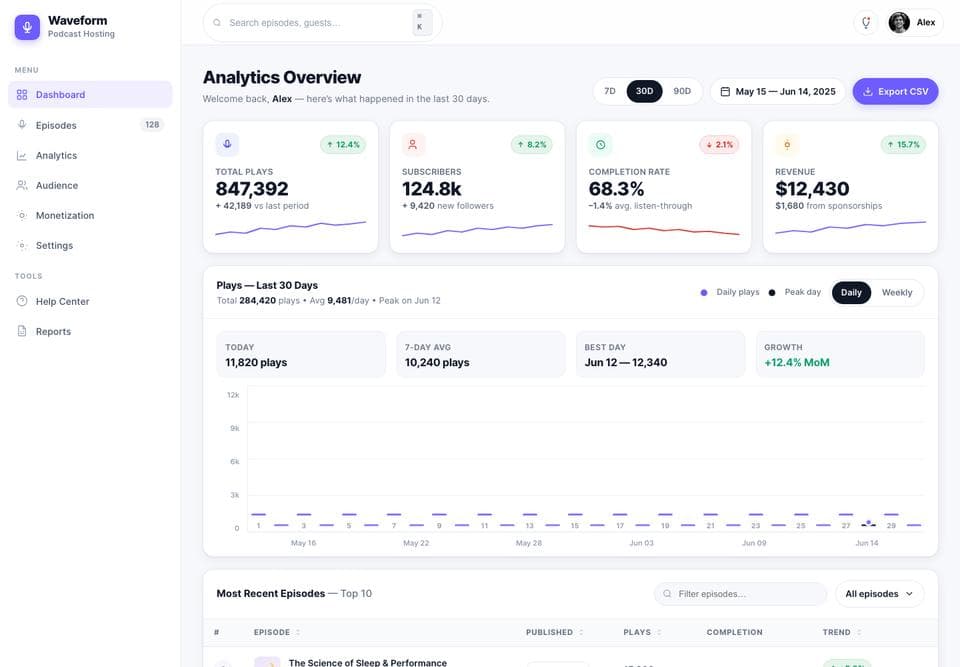The height and width of the screenshot is (667, 960).
Task: Open Settings in the sidebar menu
Action: click(90, 245)
